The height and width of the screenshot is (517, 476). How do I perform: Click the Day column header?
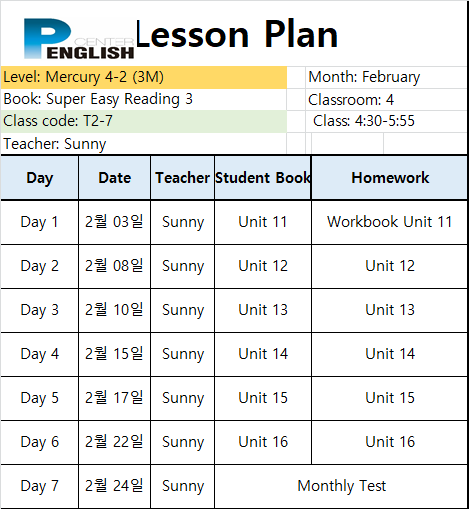pyautogui.click(x=40, y=178)
